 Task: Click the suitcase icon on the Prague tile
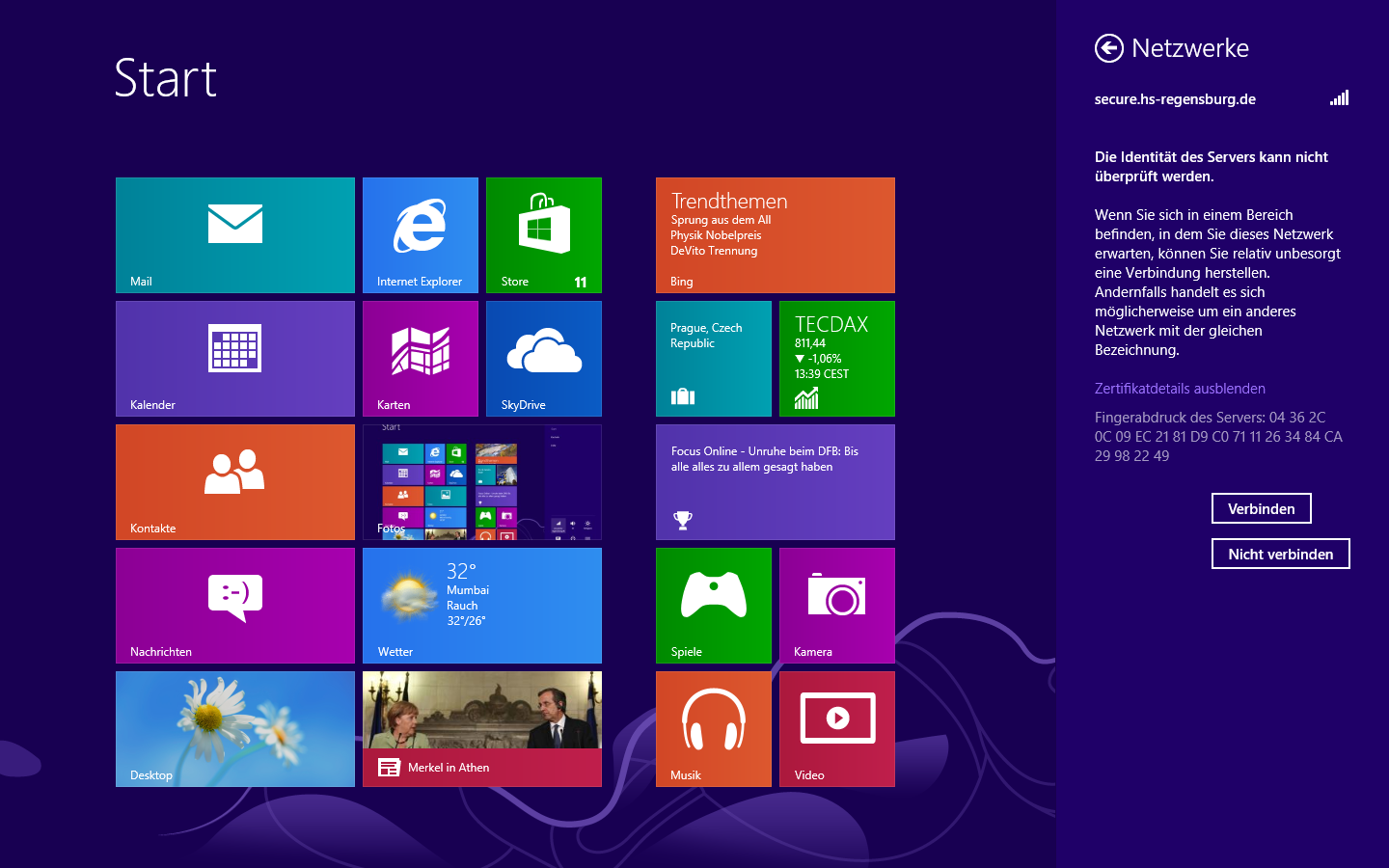[x=683, y=396]
